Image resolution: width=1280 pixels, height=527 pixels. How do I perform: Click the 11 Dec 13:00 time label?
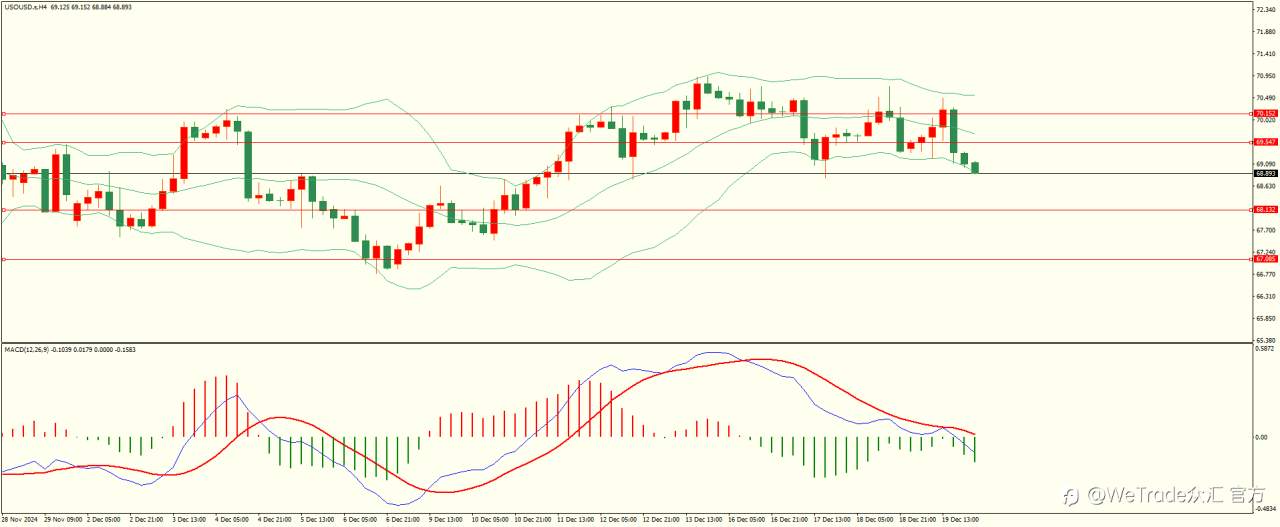576,520
